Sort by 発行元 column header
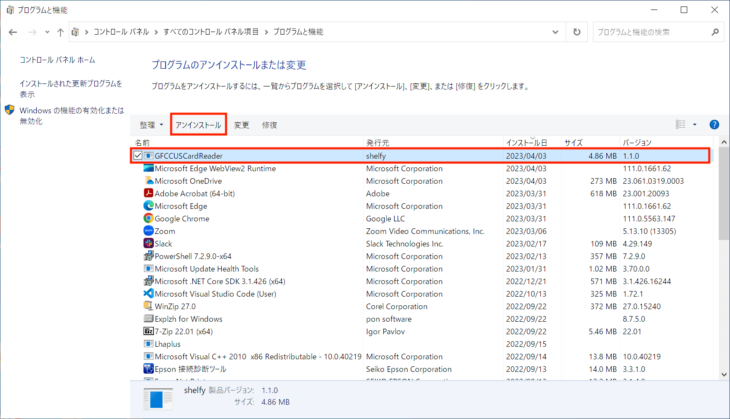Viewport: 730px width, 419px height. 378,142
